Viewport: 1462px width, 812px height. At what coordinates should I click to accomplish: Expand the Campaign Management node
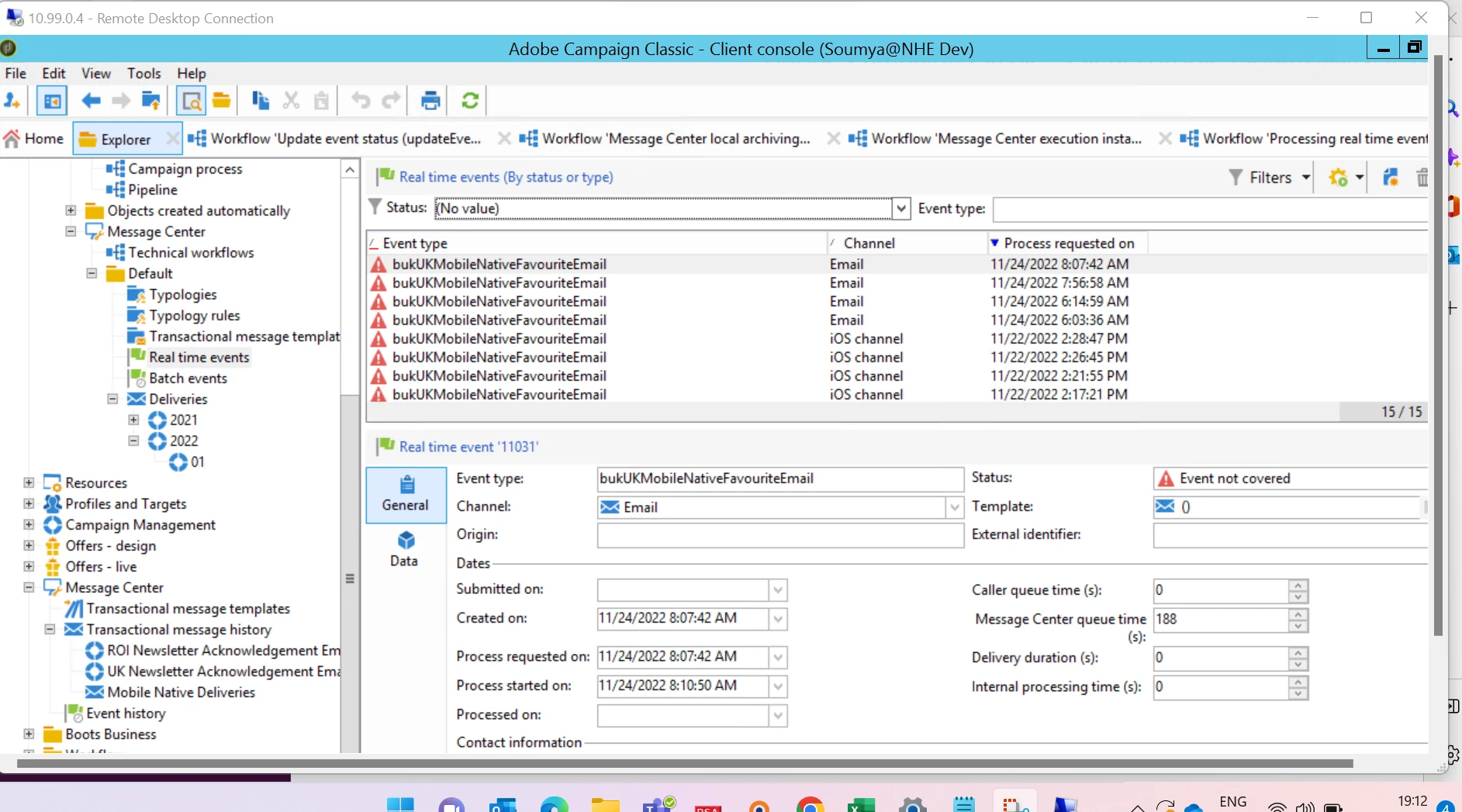[x=29, y=524]
